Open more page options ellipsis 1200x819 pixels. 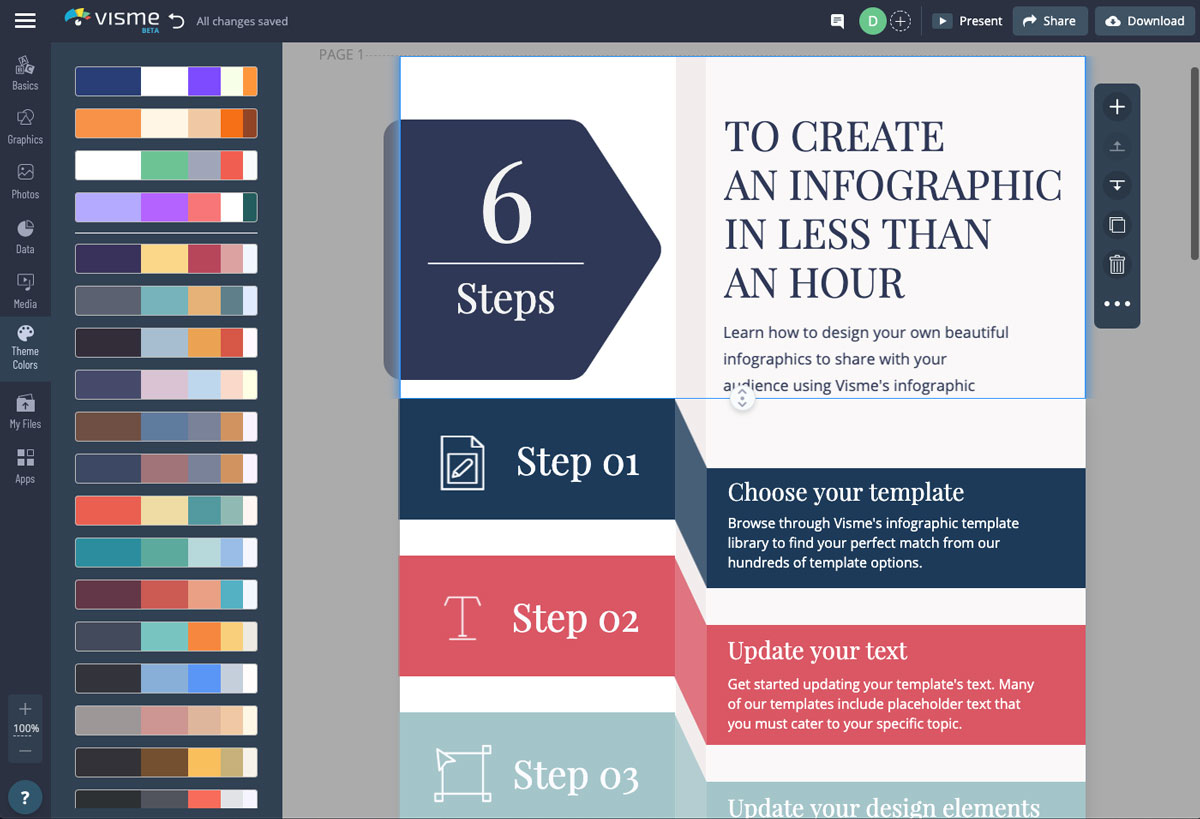pos(1117,304)
